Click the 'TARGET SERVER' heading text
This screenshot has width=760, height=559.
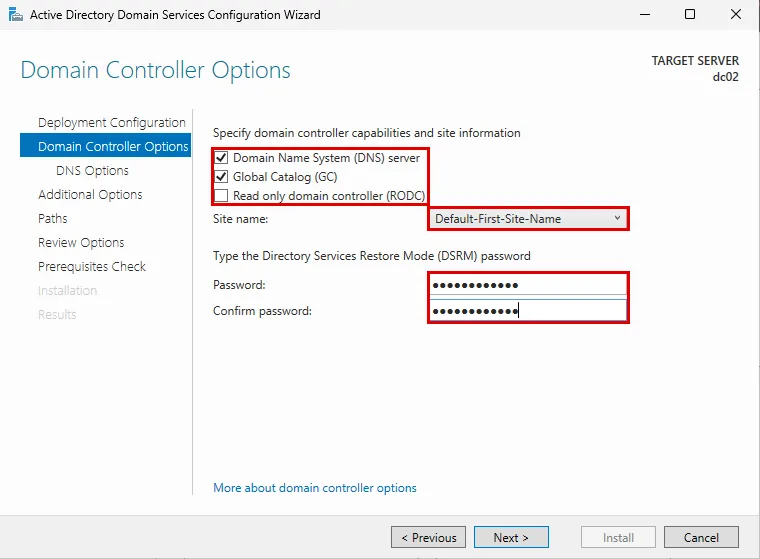[695, 61]
